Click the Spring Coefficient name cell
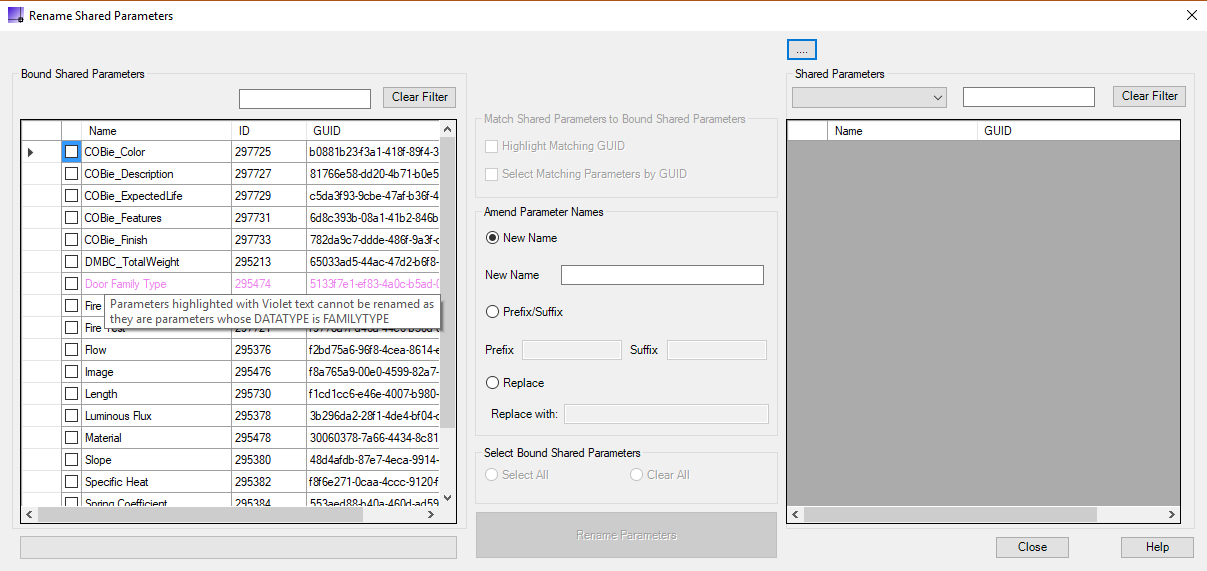1207x571 pixels. coord(157,500)
